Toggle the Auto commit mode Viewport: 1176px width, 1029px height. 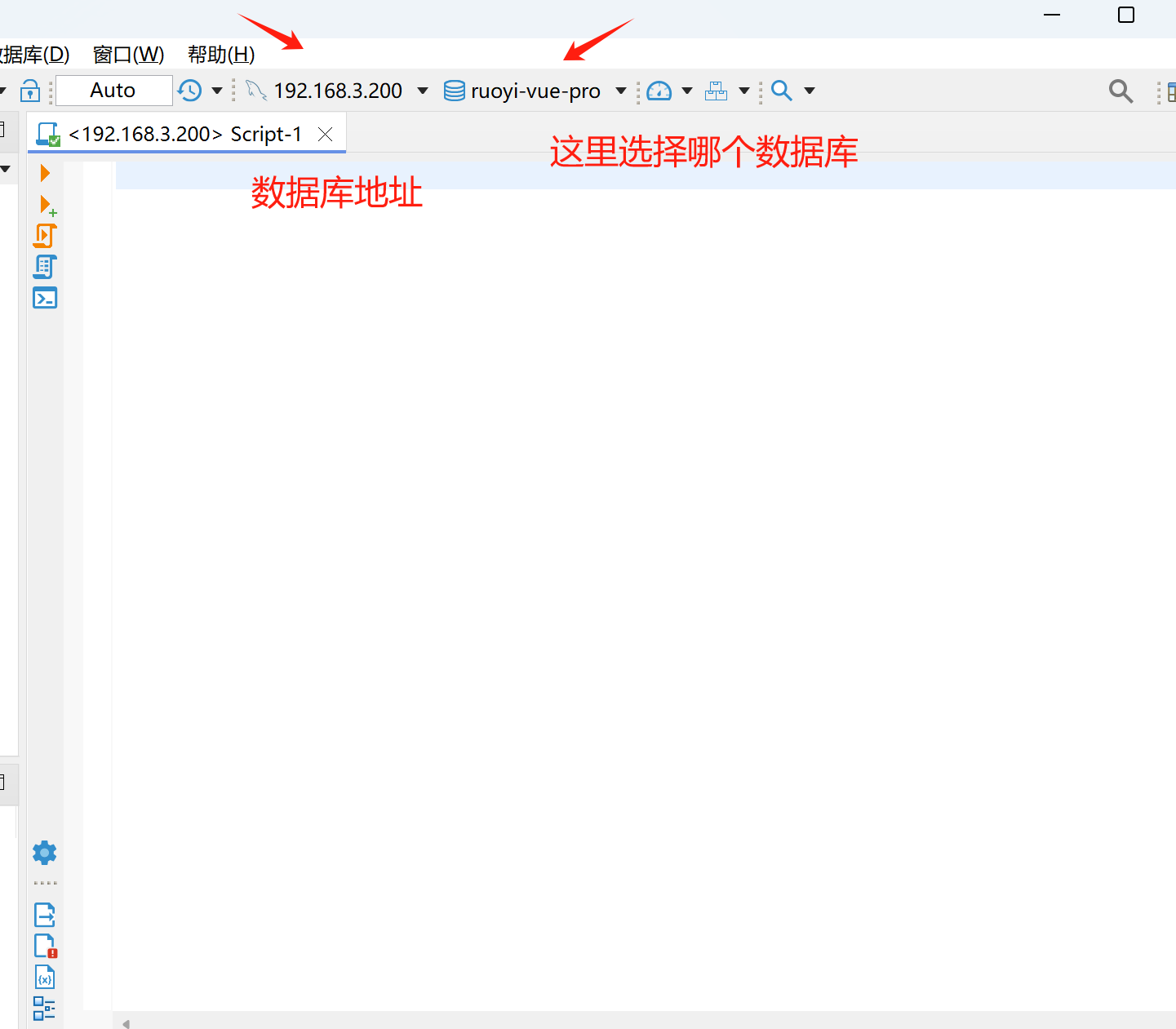point(113,90)
